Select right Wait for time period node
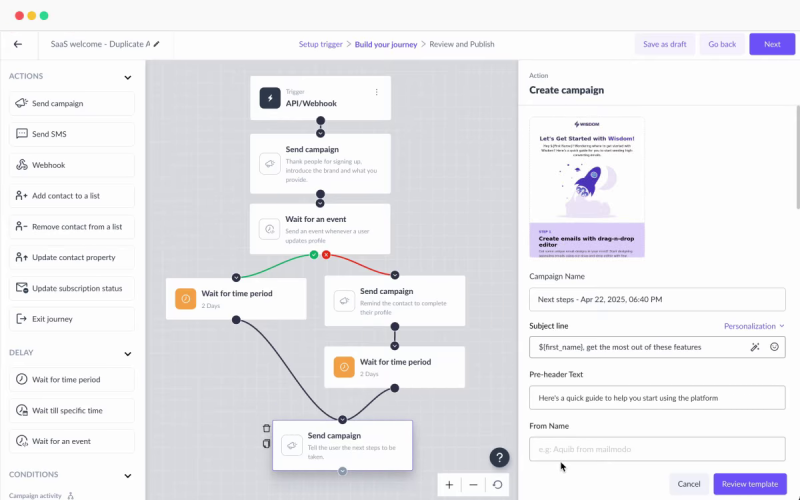Viewport: 800px width, 500px height. coord(394,367)
